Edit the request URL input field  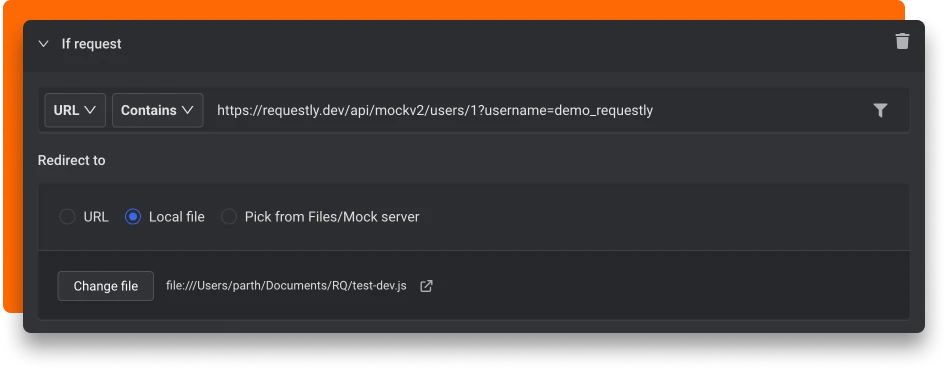[538, 110]
